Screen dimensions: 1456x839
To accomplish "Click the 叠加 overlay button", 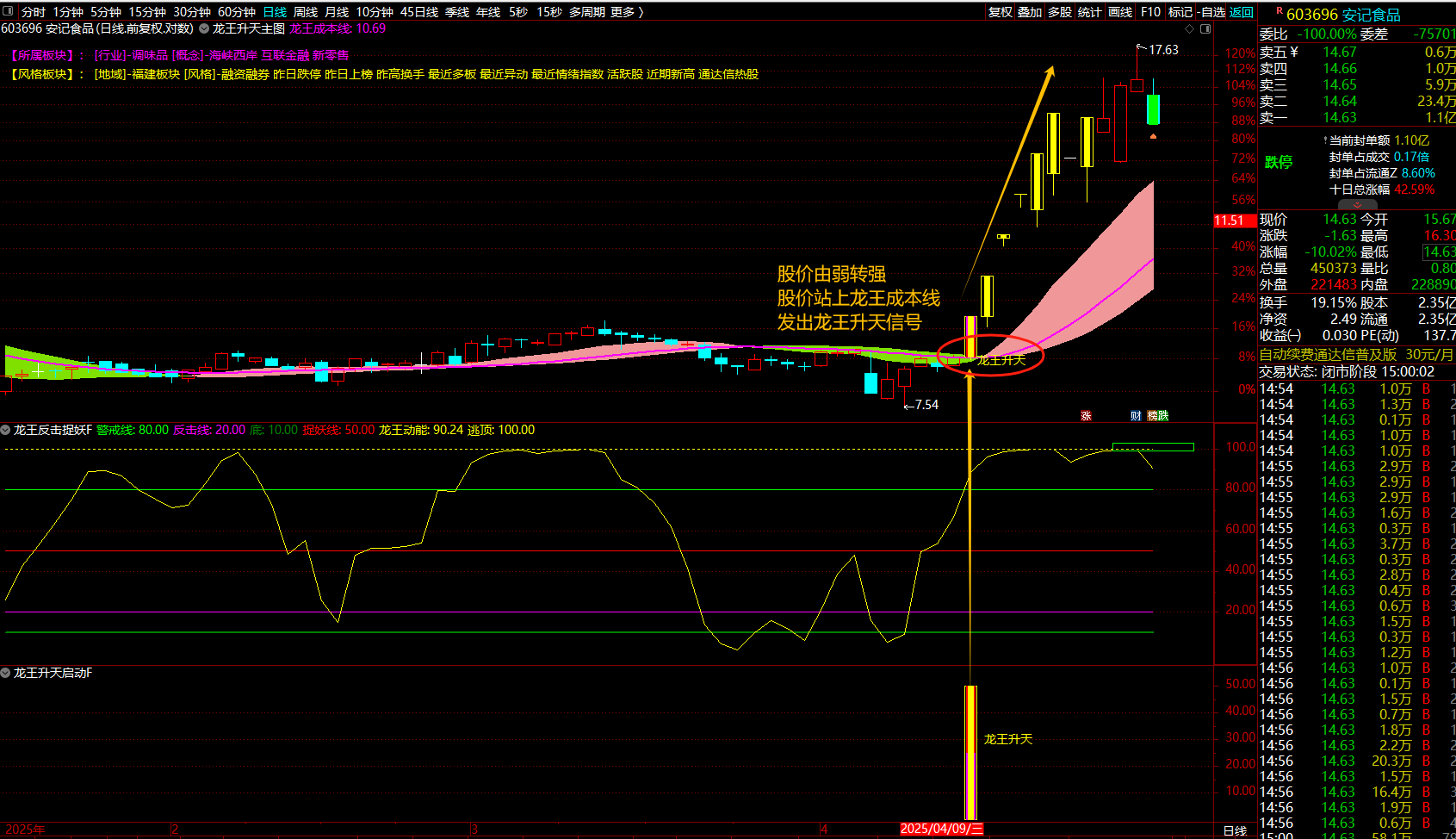I will point(1030,12).
